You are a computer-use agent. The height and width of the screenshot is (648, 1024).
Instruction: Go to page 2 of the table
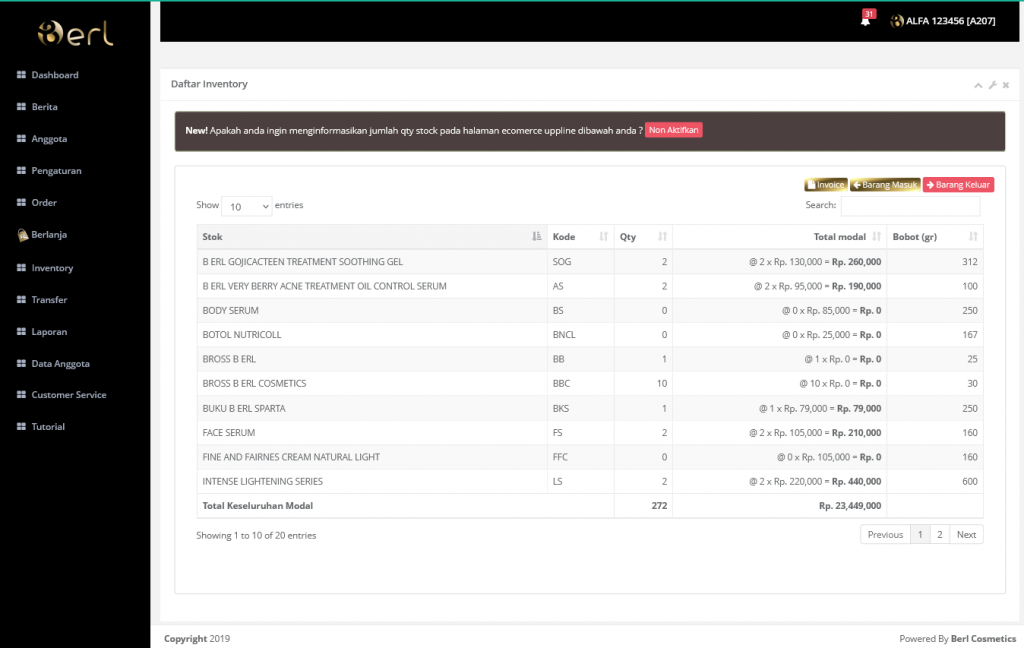[939, 535]
